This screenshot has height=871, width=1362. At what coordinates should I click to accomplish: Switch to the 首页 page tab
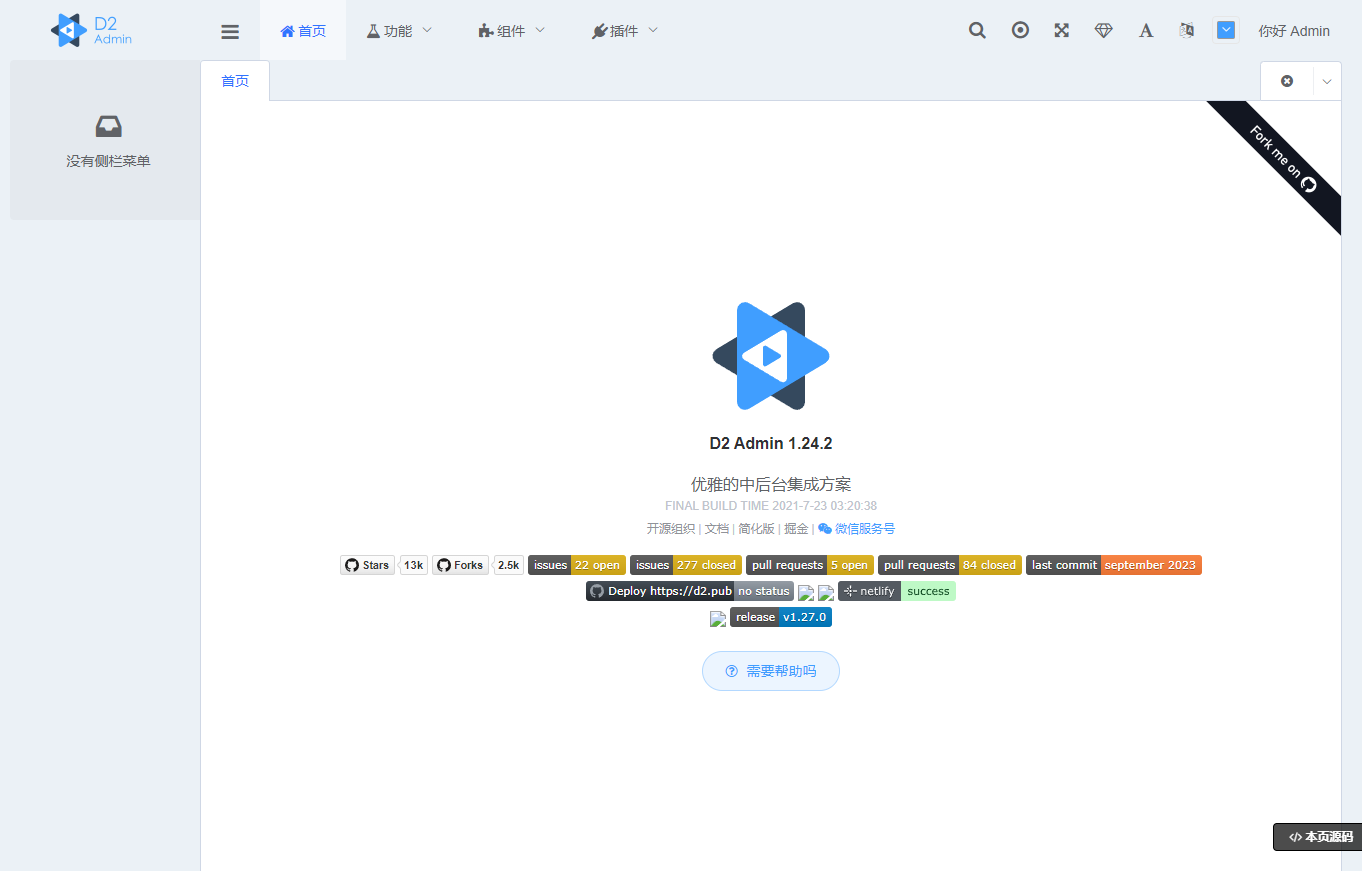coord(235,81)
